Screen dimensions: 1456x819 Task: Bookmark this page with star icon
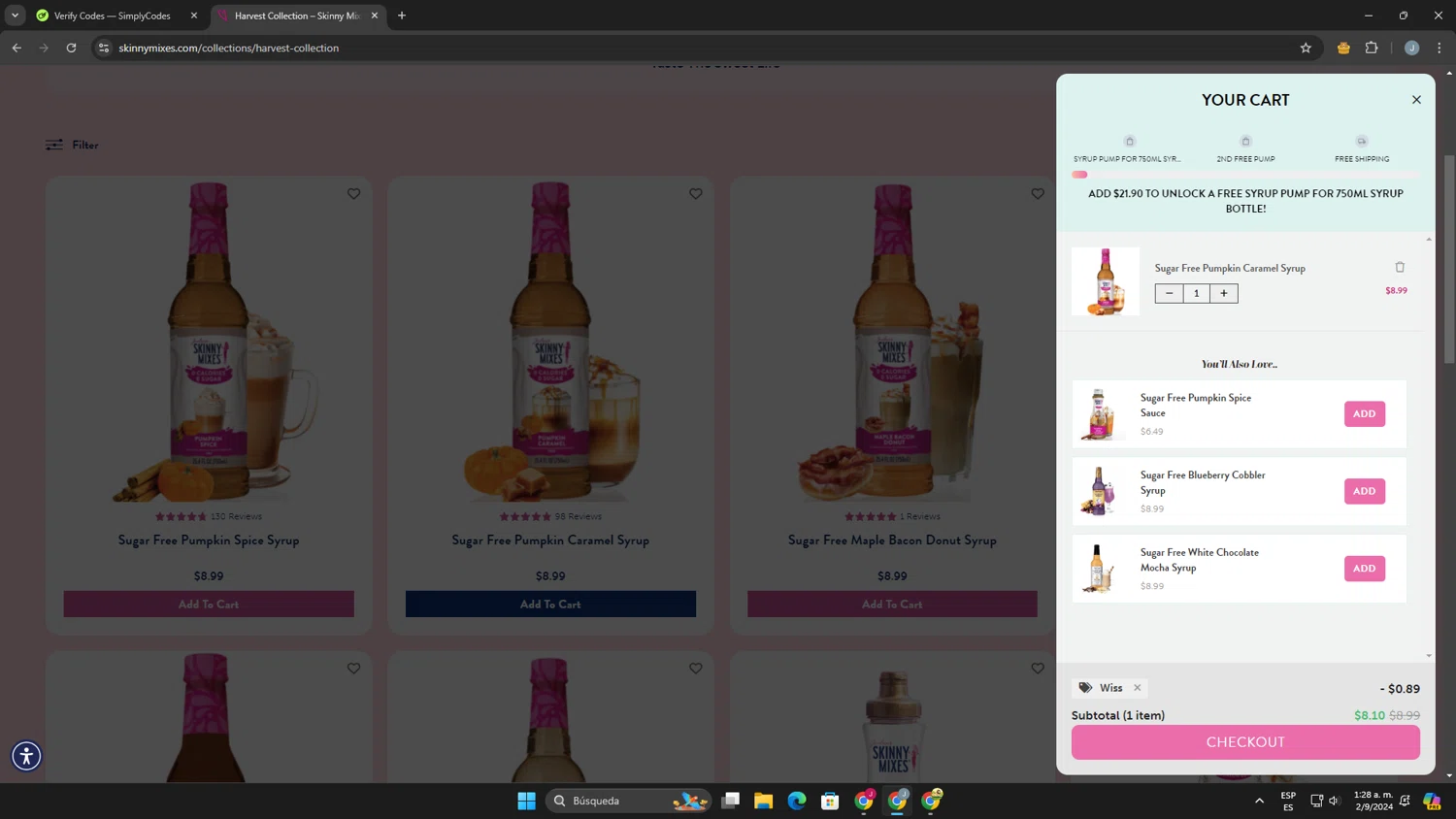coord(1306,48)
